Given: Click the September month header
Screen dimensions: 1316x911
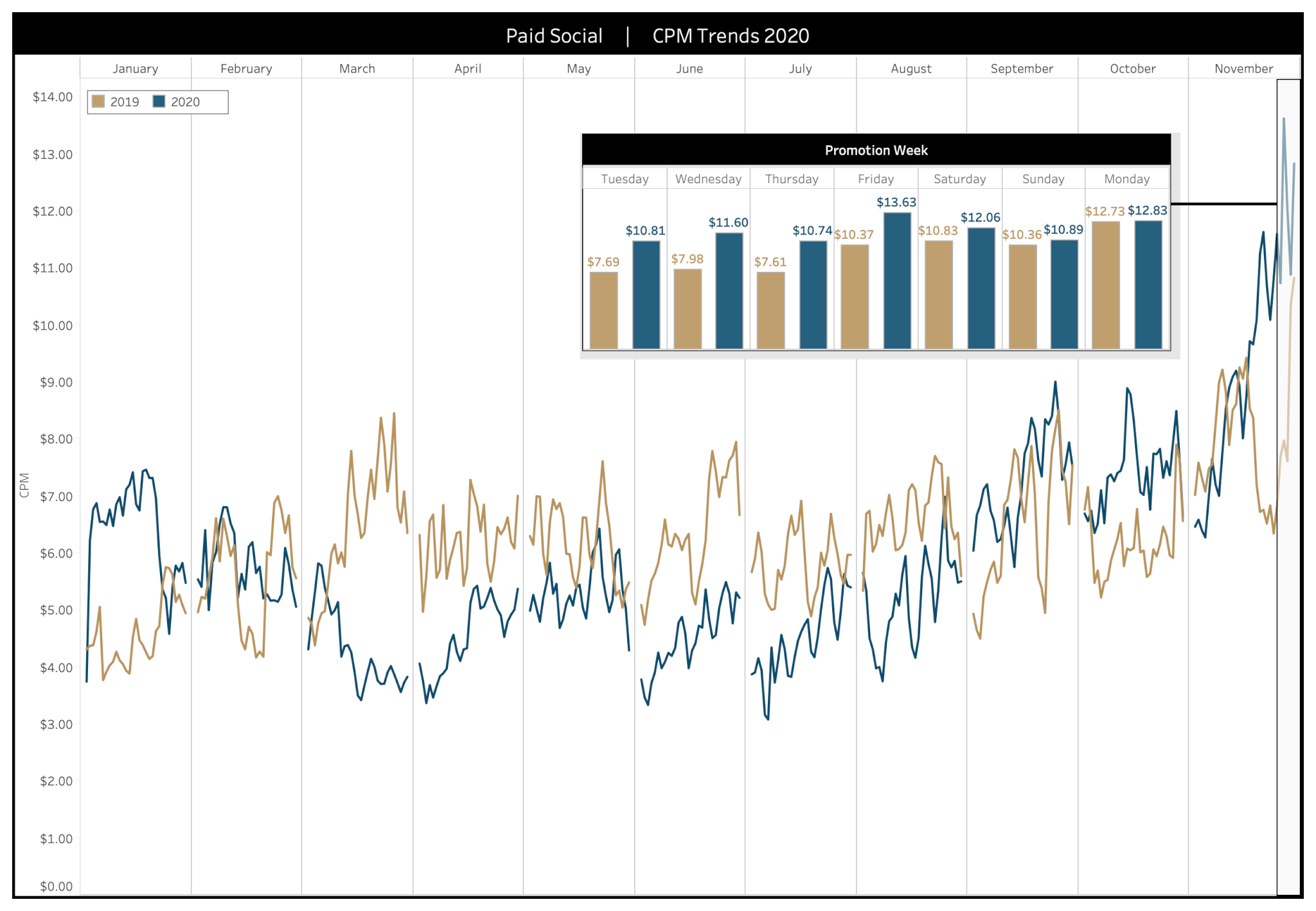Looking at the screenshot, I should pyautogui.click(x=1022, y=69).
